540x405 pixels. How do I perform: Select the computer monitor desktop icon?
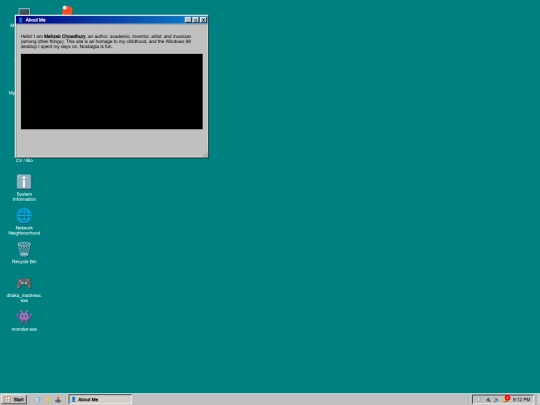click(24, 12)
